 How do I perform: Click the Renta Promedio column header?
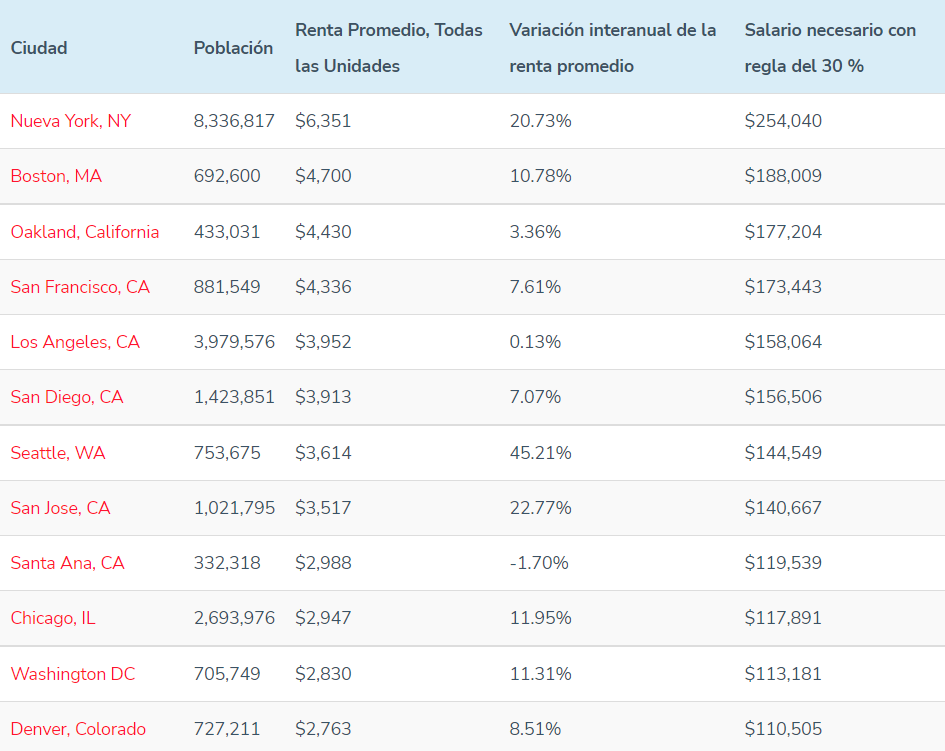pyautogui.click(x=389, y=48)
